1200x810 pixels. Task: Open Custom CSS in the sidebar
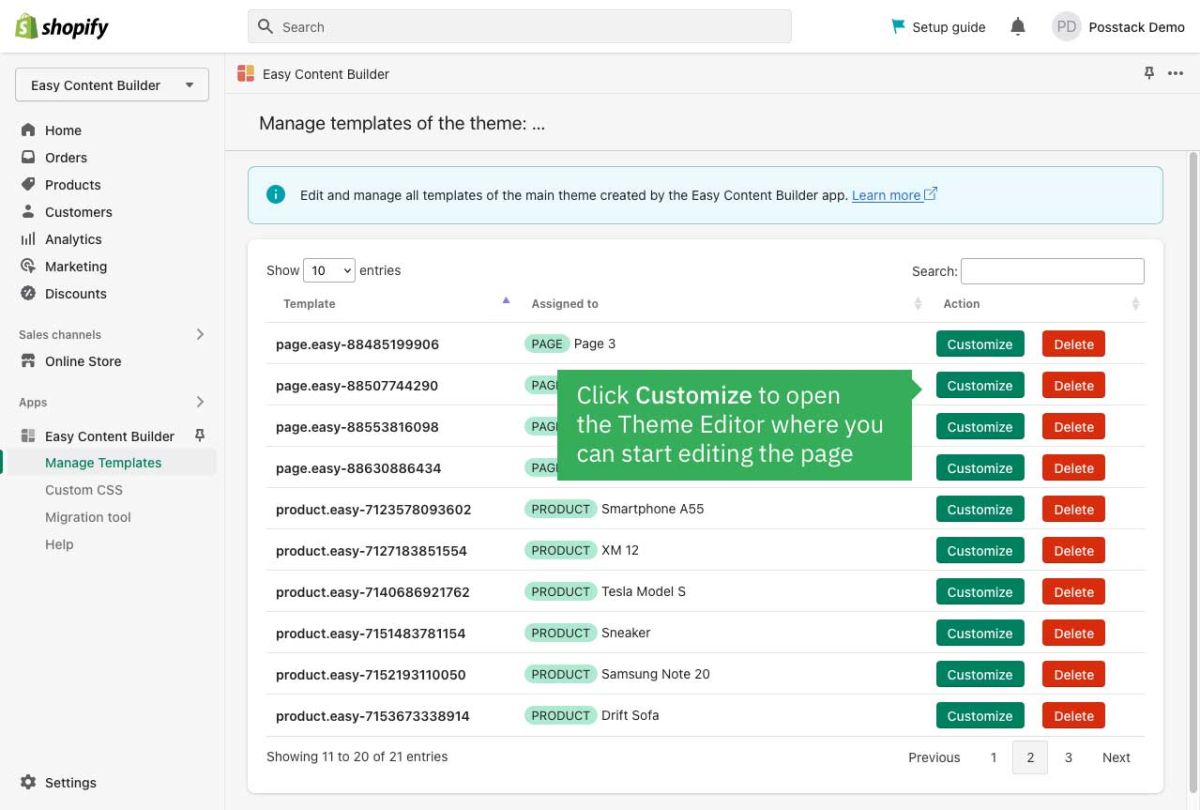[x=84, y=490]
